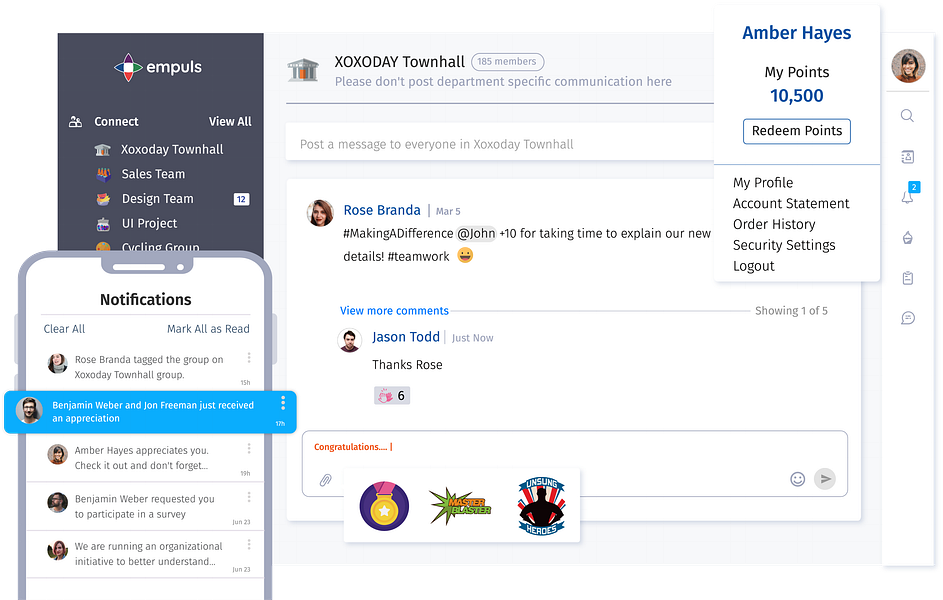This screenshot has height=600, width=943.
Task: Select My Profile from the profile menu
Action: coord(763,183)
